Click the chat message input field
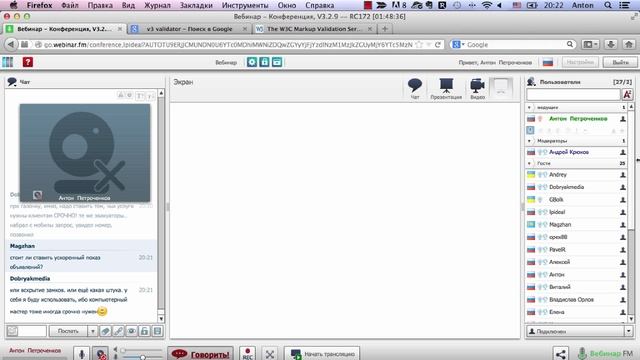The height and width of the screenshot is (360, 640). (32, 331)
